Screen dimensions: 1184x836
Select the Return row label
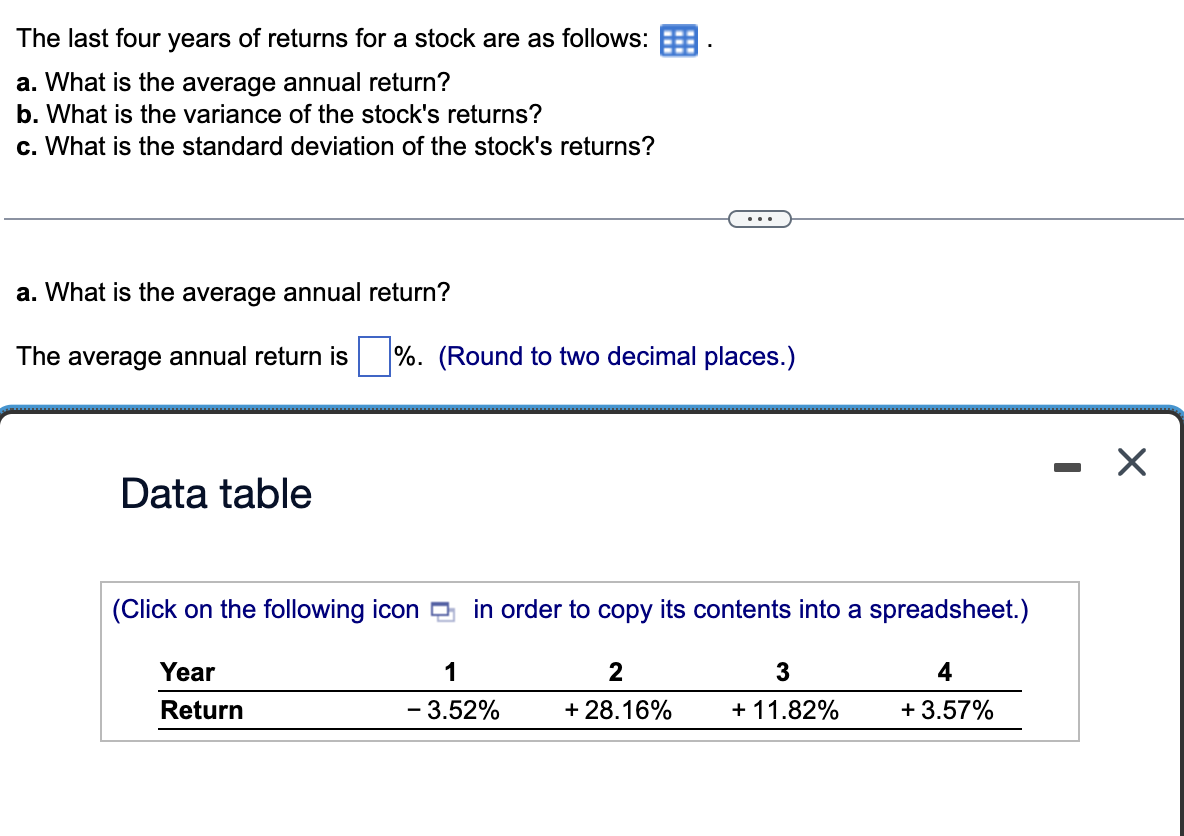[201, 710]
